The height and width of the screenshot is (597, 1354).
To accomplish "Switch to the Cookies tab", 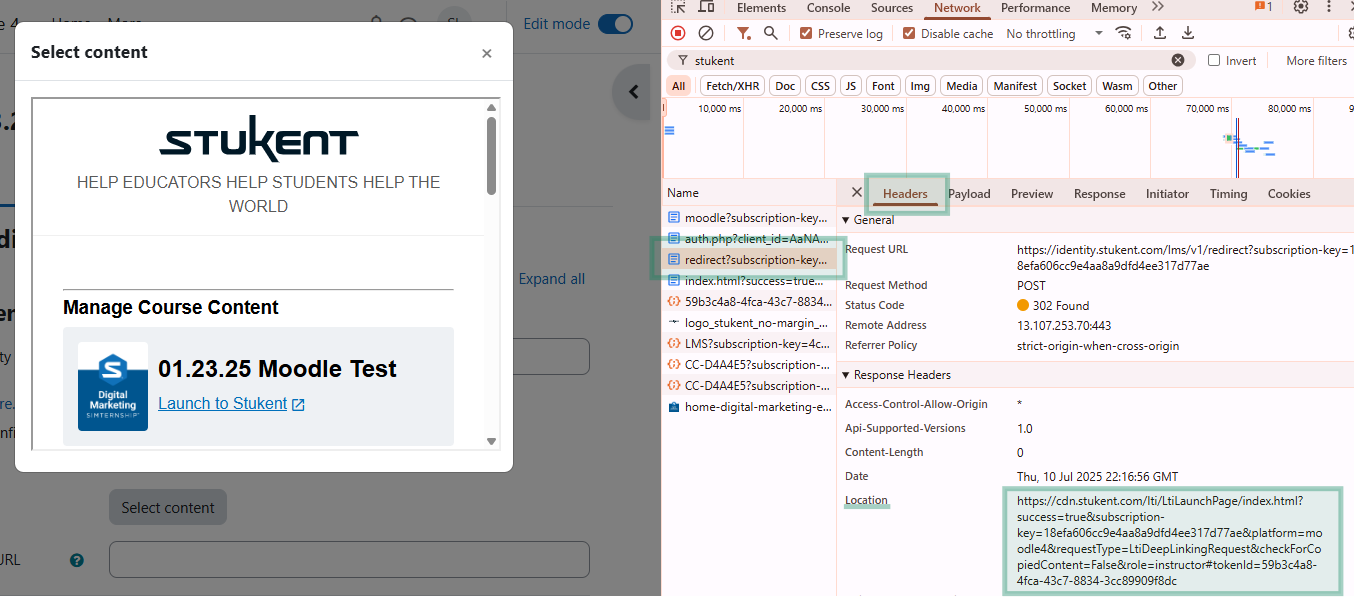I will (x=1289, y=194).
